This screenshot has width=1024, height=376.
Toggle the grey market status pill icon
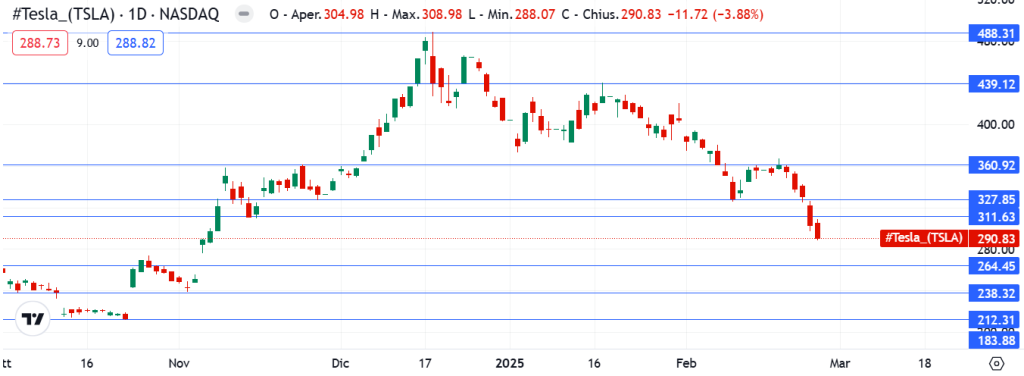244,13
